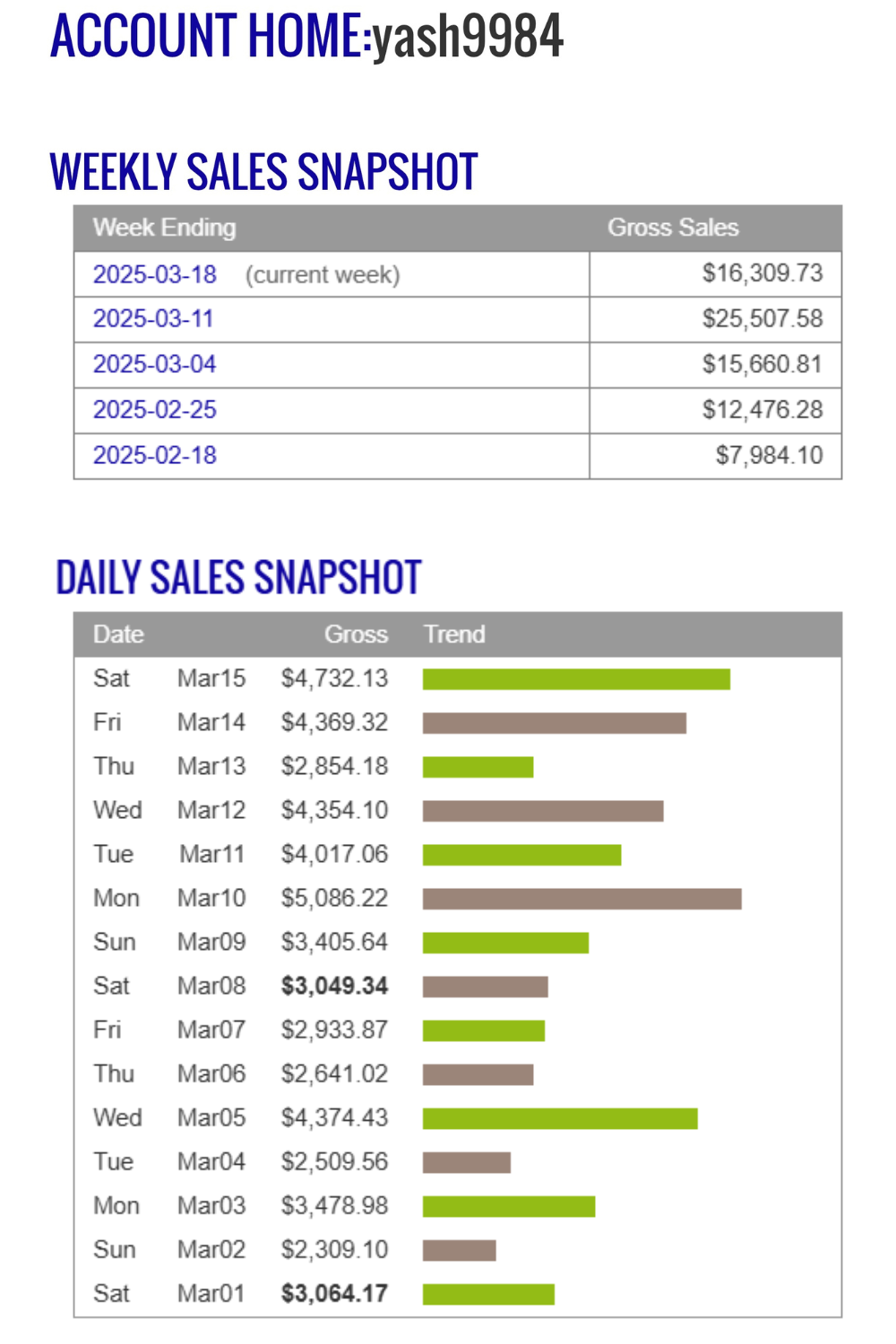Open the 2025-03-04 week ending link

[155, 365]
